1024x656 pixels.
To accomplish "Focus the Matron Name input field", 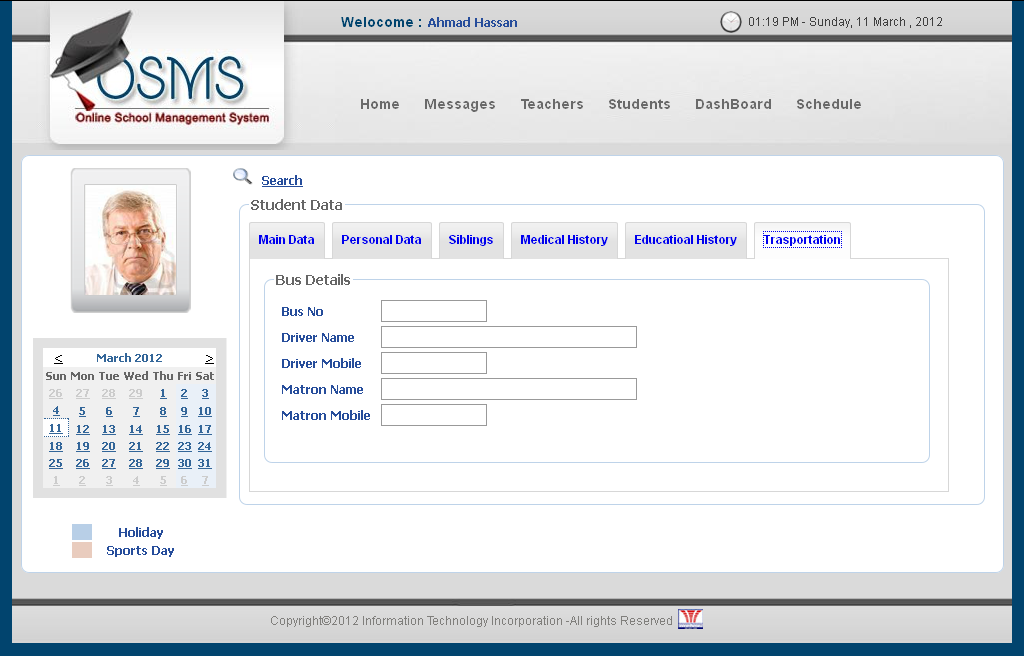I will tap(509, 389).
